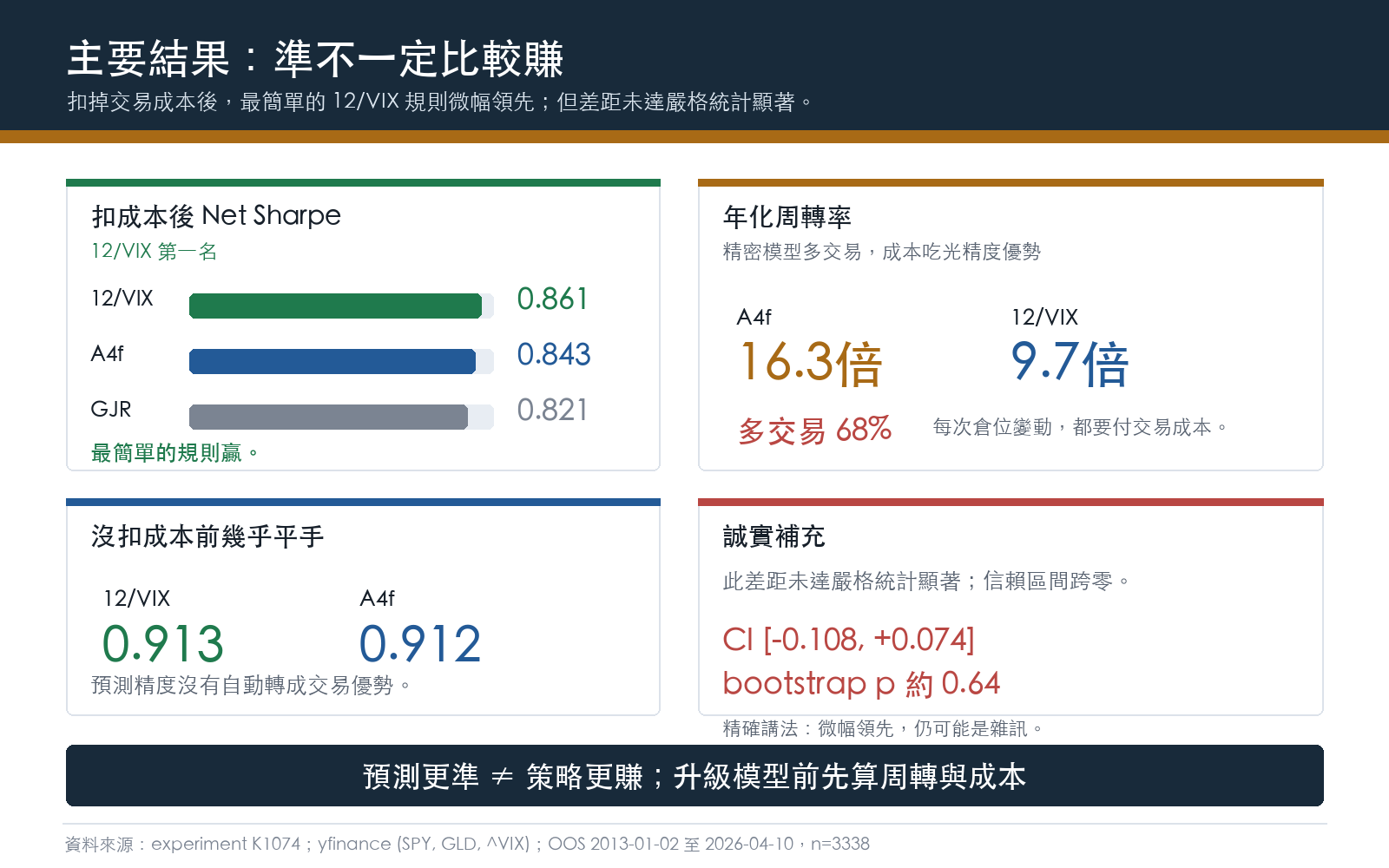Click the gray GJR Sharpe bar
The width and height of the screenshot is (1389, 868).
[x=328, y=417]
